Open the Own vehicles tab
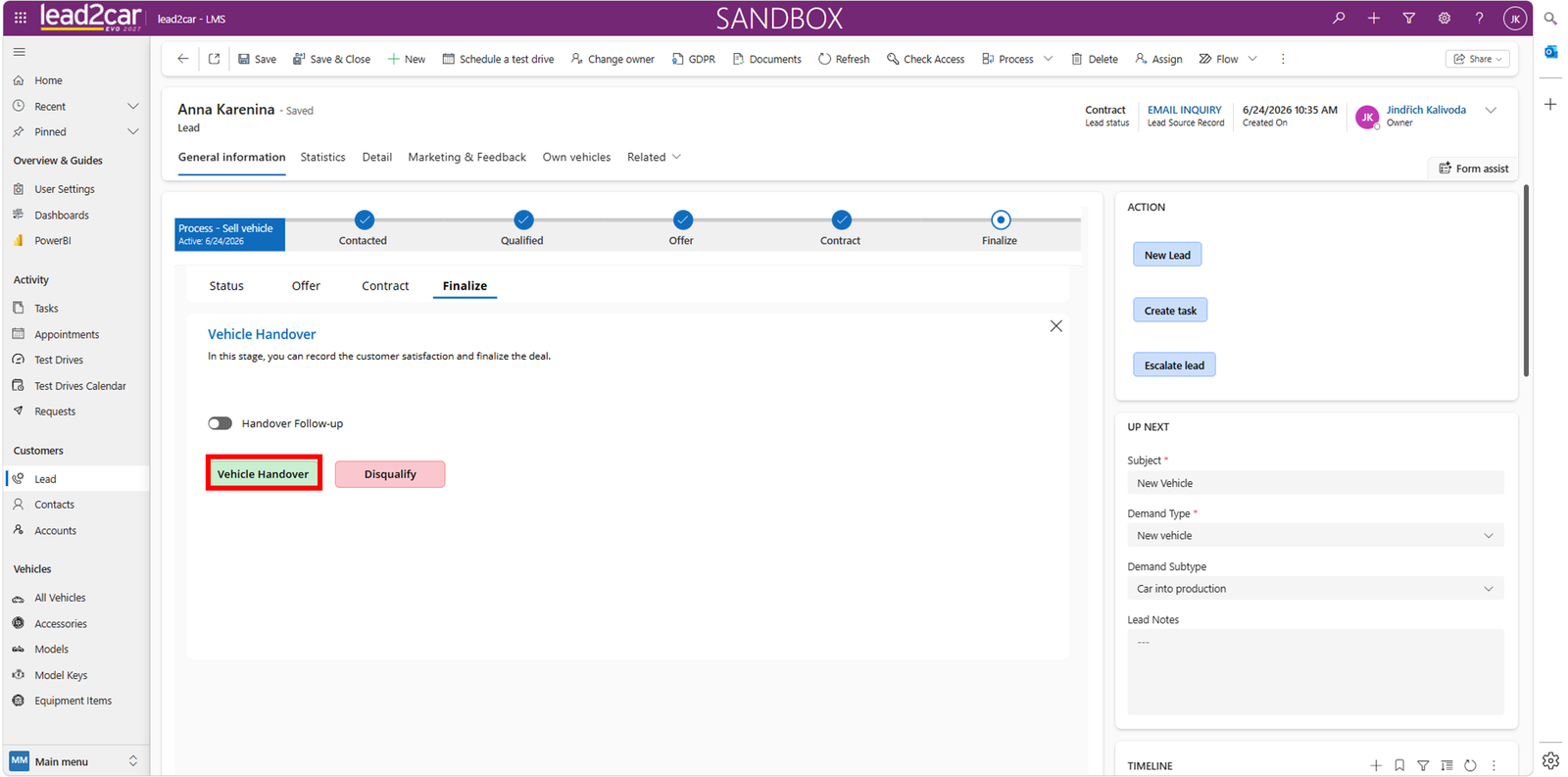Viewport: 1568px width, 777px height. pyautogui.click(x=576, y=157)
